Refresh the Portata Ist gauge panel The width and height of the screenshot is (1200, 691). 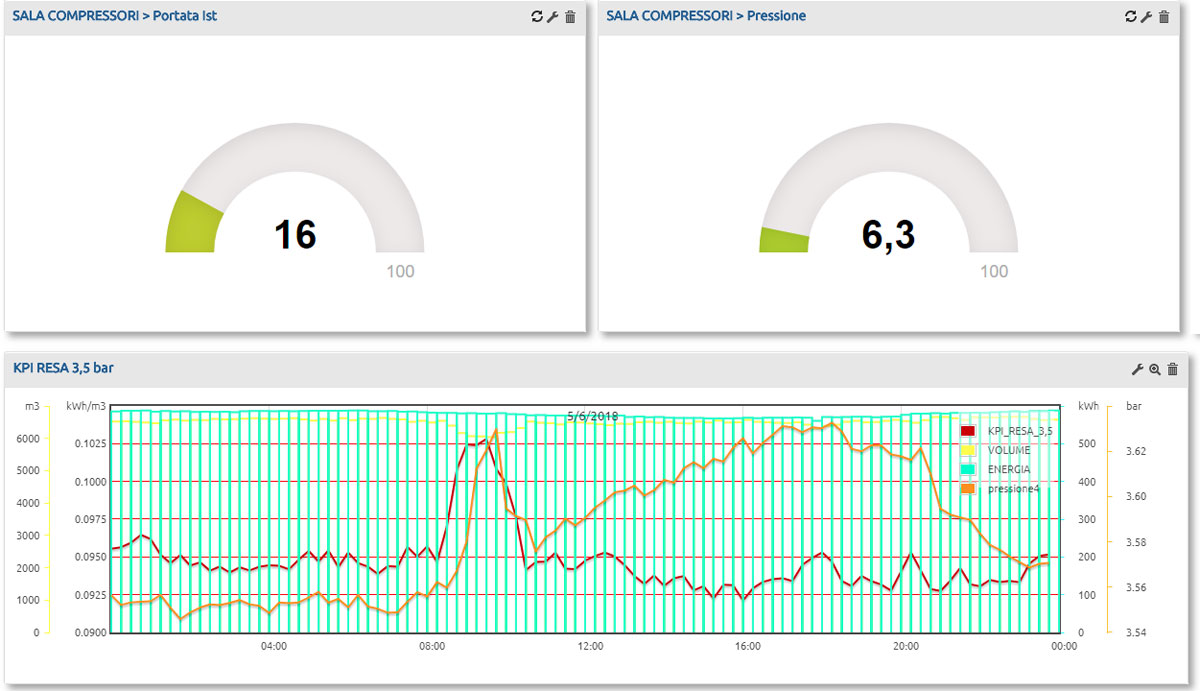tap(537, 17)
